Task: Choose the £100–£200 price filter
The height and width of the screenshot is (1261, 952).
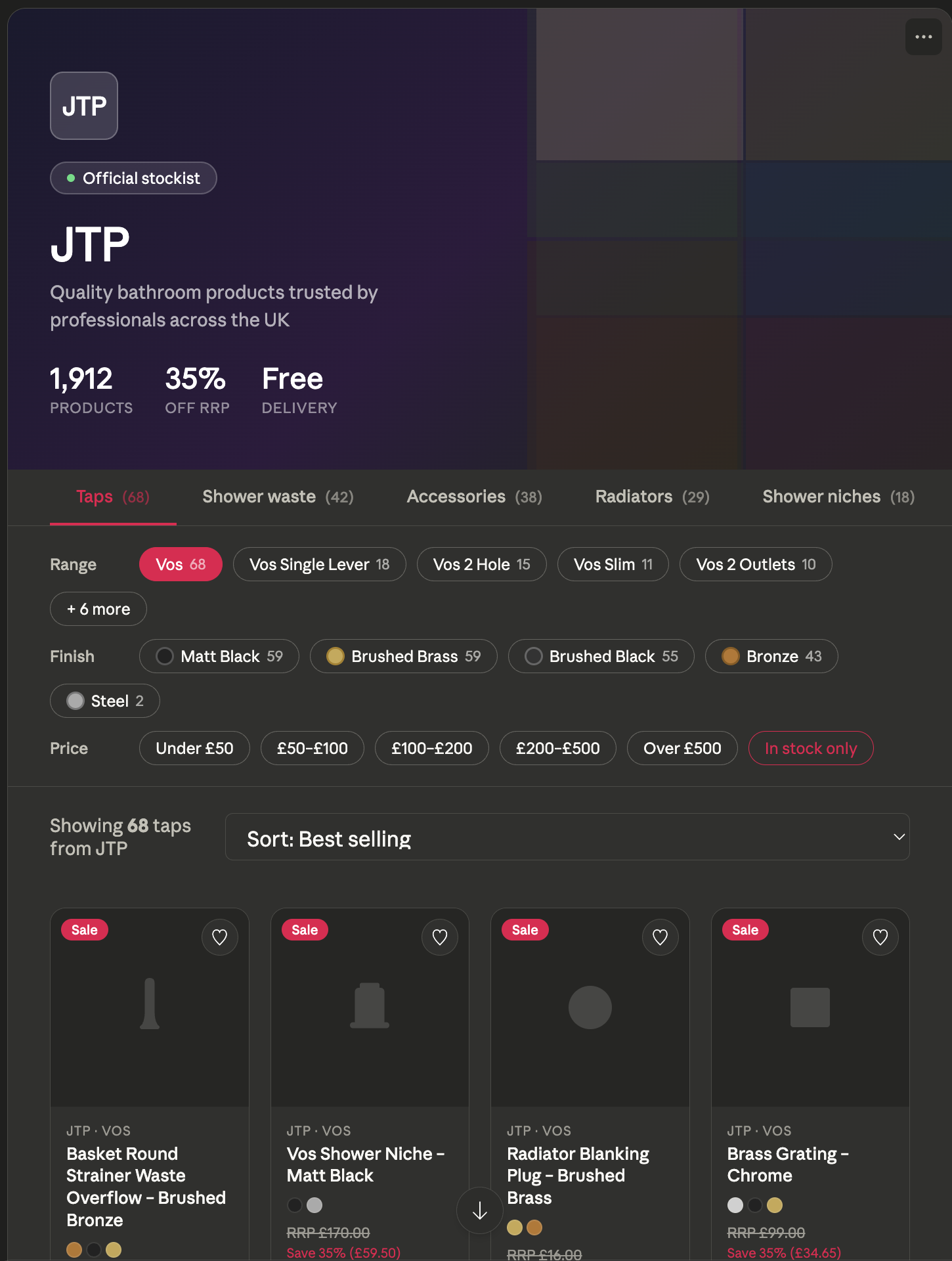Action: (x=432, y=748)
